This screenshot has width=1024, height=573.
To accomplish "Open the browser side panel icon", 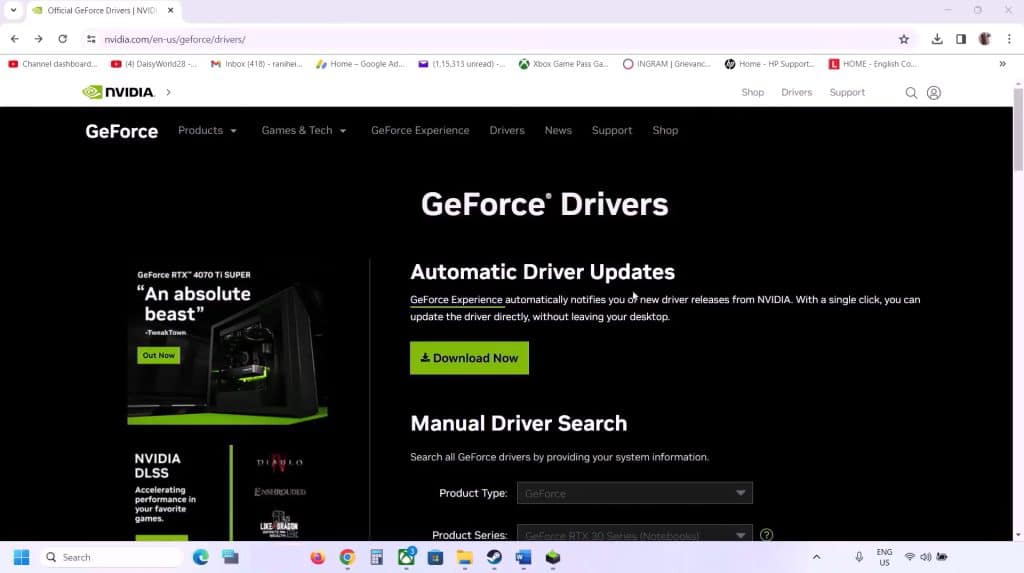I will point(961,39).
